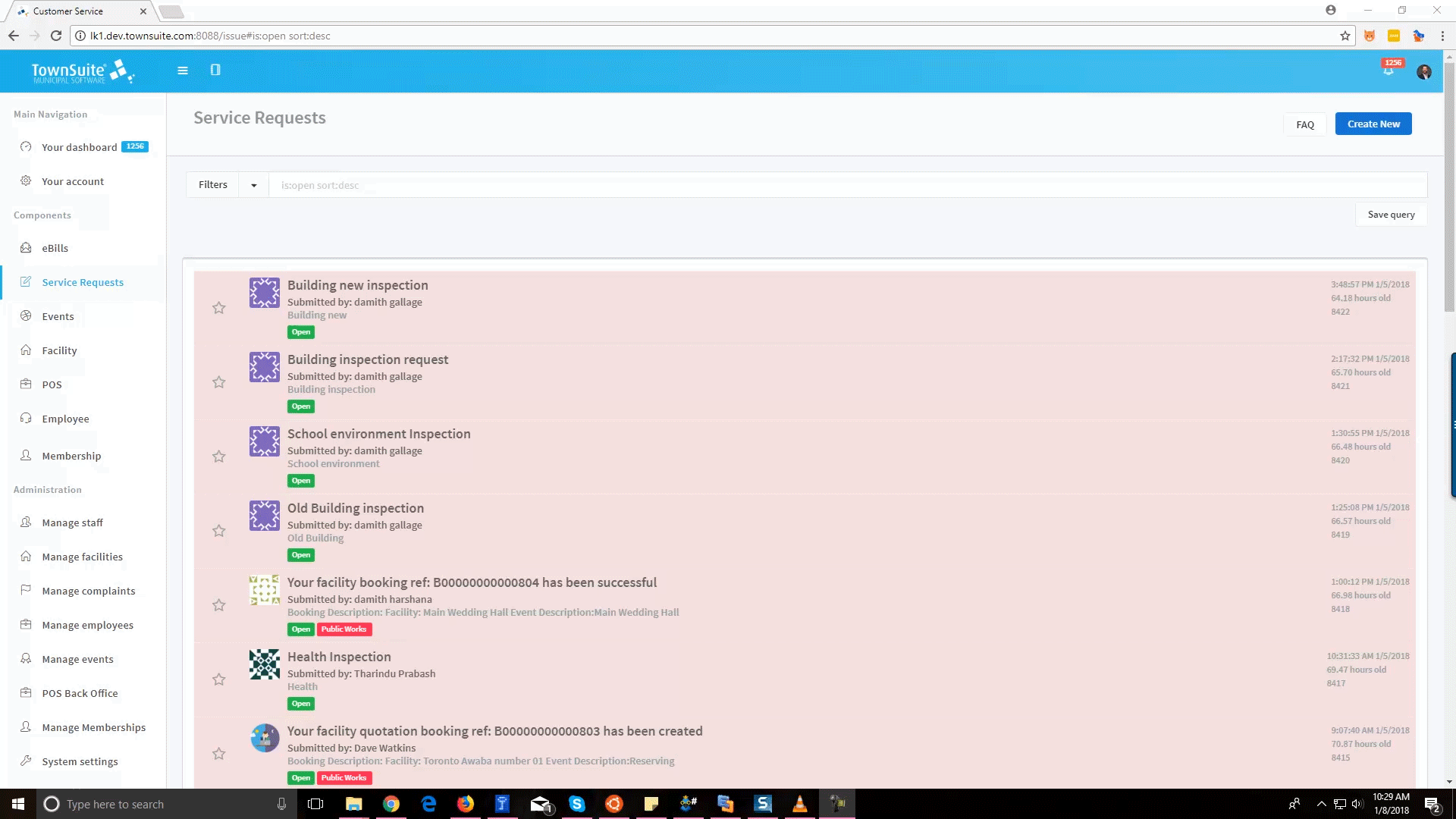The height and width of the screenshot is (819, 1456).
Task: Open Building new inspection title
Action: click(358, 285)
